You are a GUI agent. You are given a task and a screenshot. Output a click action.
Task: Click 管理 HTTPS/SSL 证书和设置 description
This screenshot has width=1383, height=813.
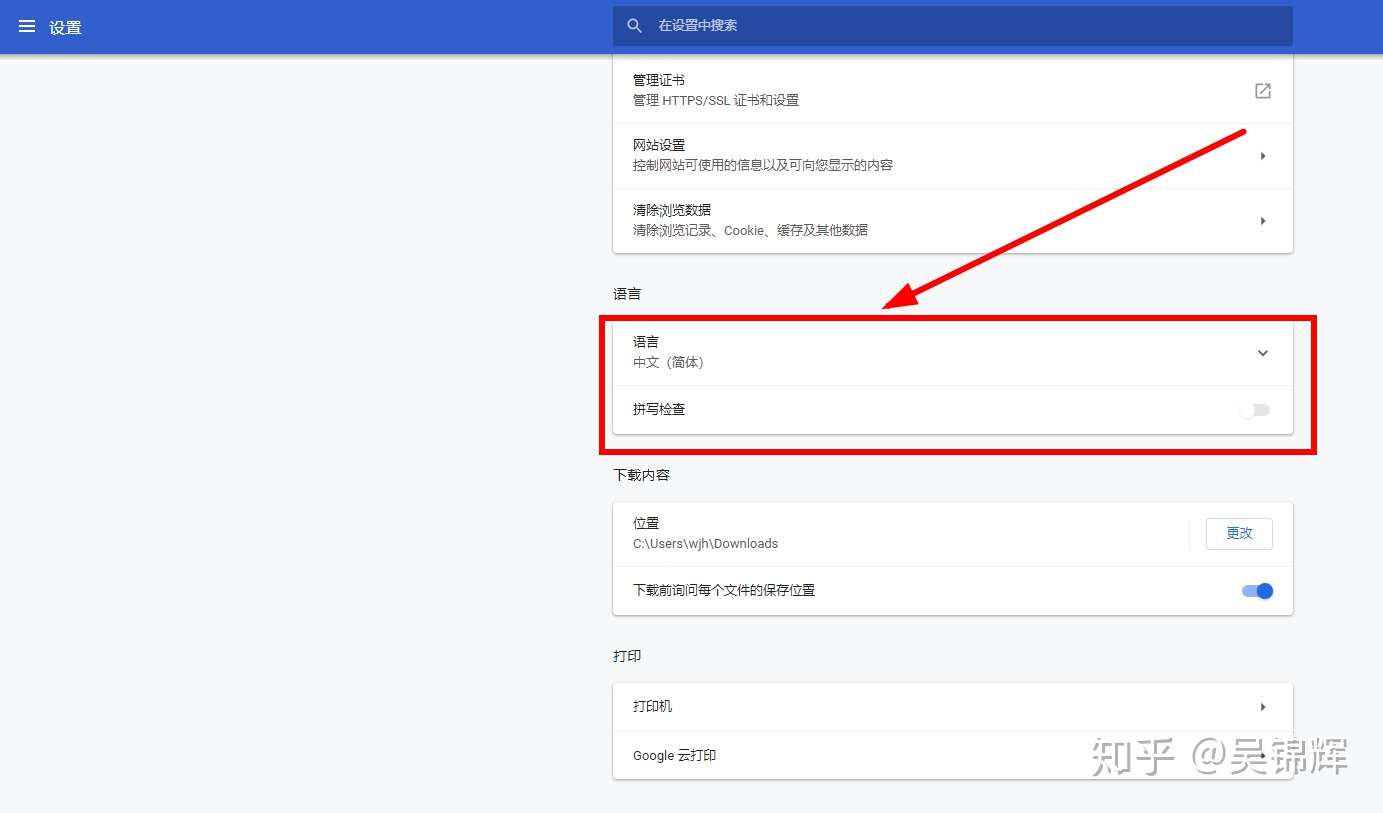point(716,100)
